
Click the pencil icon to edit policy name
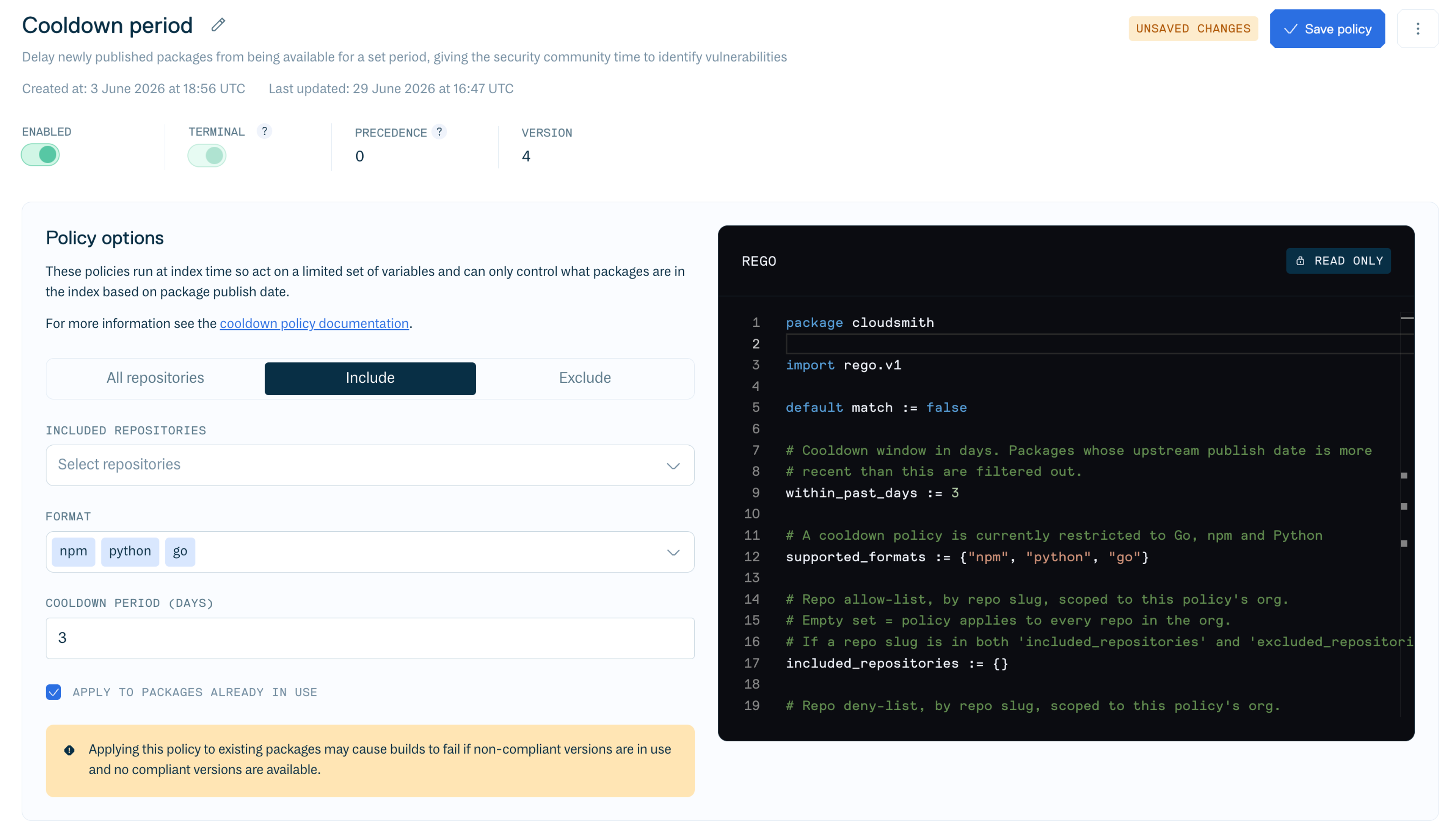(x=218, y=25)
